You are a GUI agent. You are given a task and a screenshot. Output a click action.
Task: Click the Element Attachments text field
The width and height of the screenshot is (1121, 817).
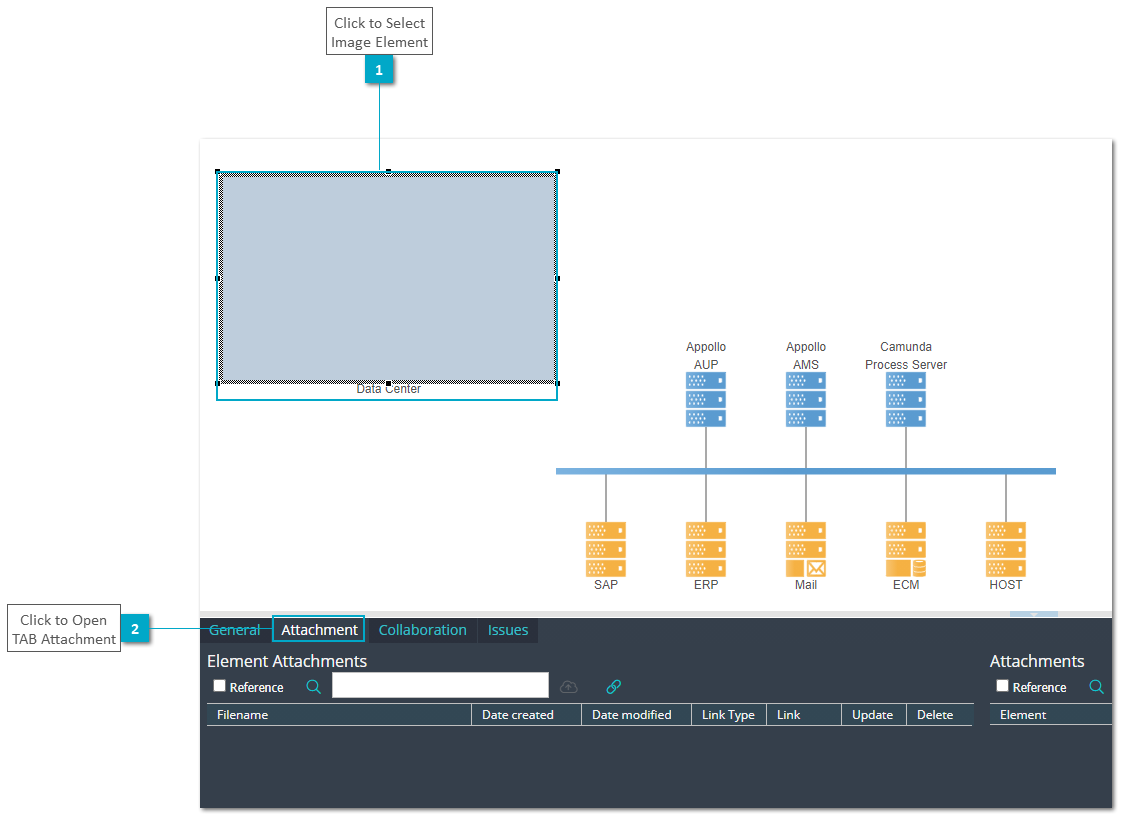tap(440, 685)
